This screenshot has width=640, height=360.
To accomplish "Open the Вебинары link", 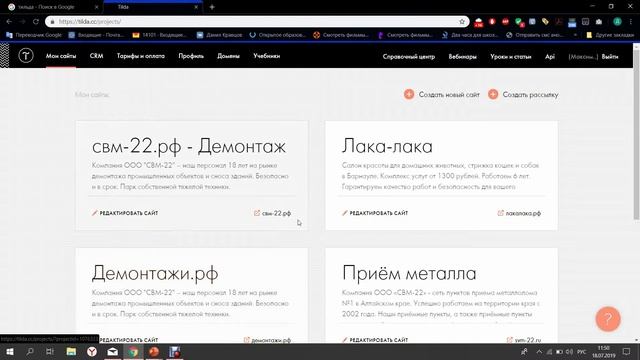I will [462, 57].
